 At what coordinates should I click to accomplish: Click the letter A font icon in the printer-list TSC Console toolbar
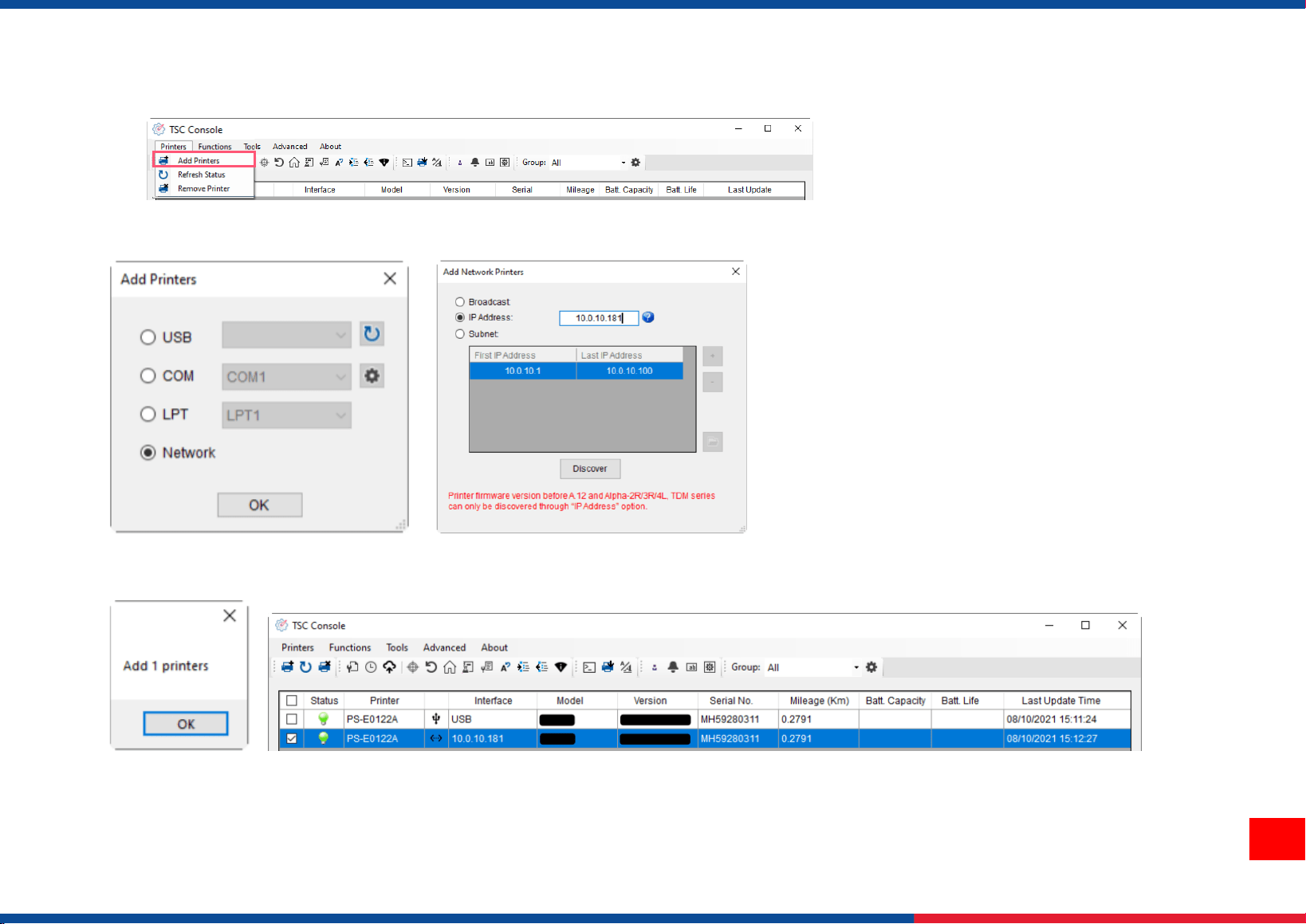pyautogui.click(x=505, y=667)
